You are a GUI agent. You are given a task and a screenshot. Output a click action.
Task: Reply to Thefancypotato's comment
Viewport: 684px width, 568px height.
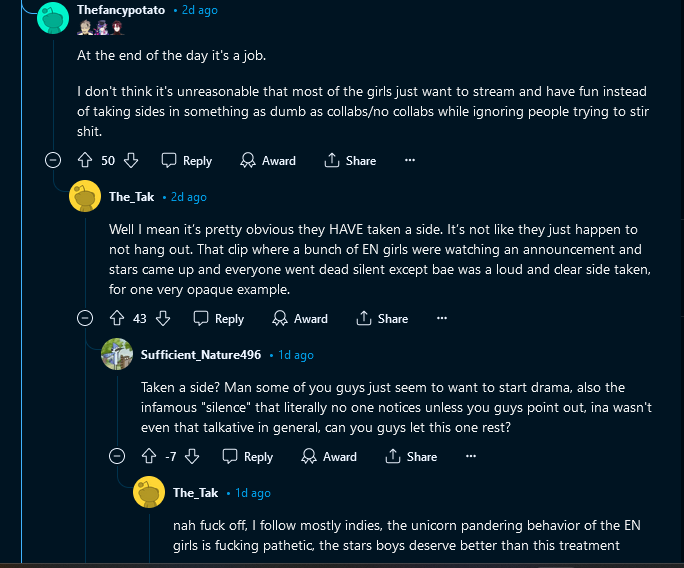pos(186,160)
